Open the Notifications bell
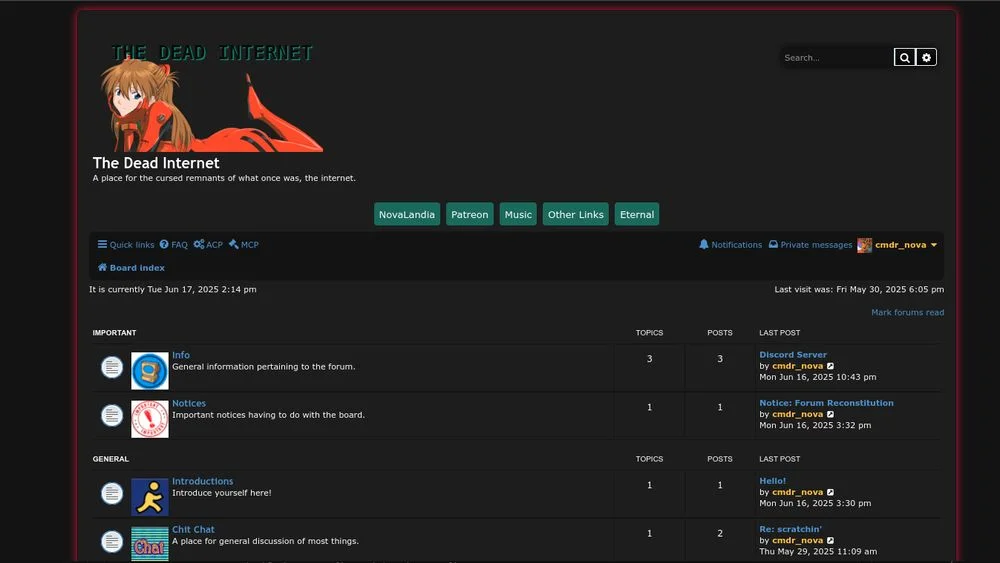This screenshot has width=1000, height=563. [730, 245]
